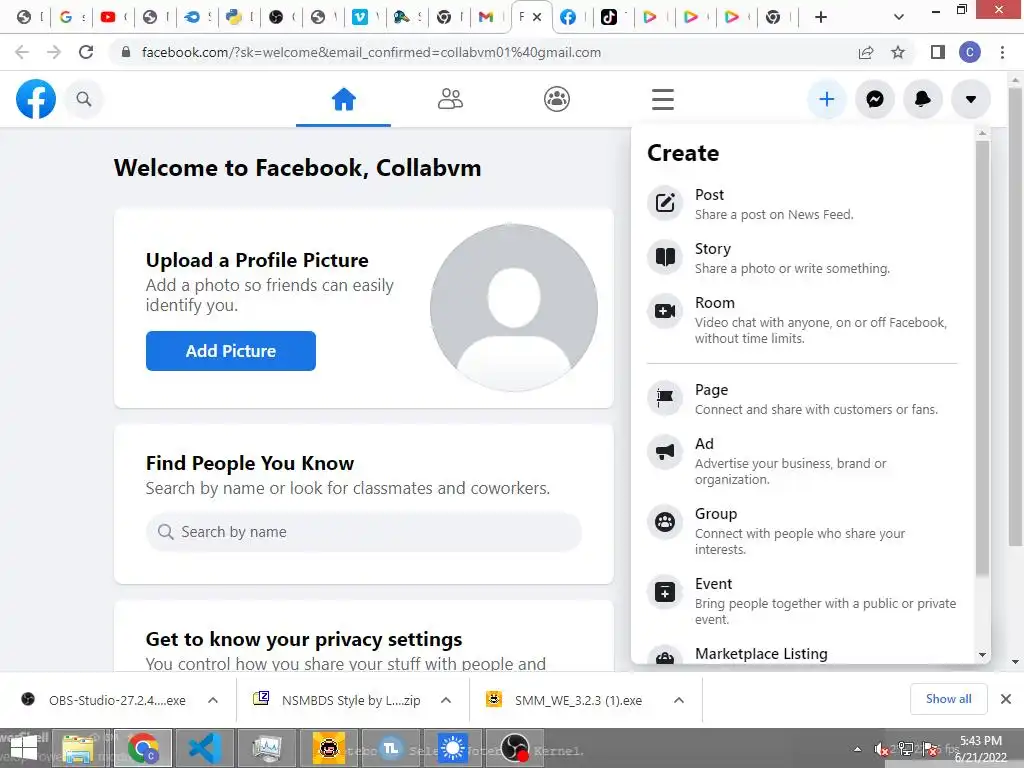The width and height of the screenshot is (1024, 768).
Task: Open the account dropdown arrow
Action: [971, 99]
